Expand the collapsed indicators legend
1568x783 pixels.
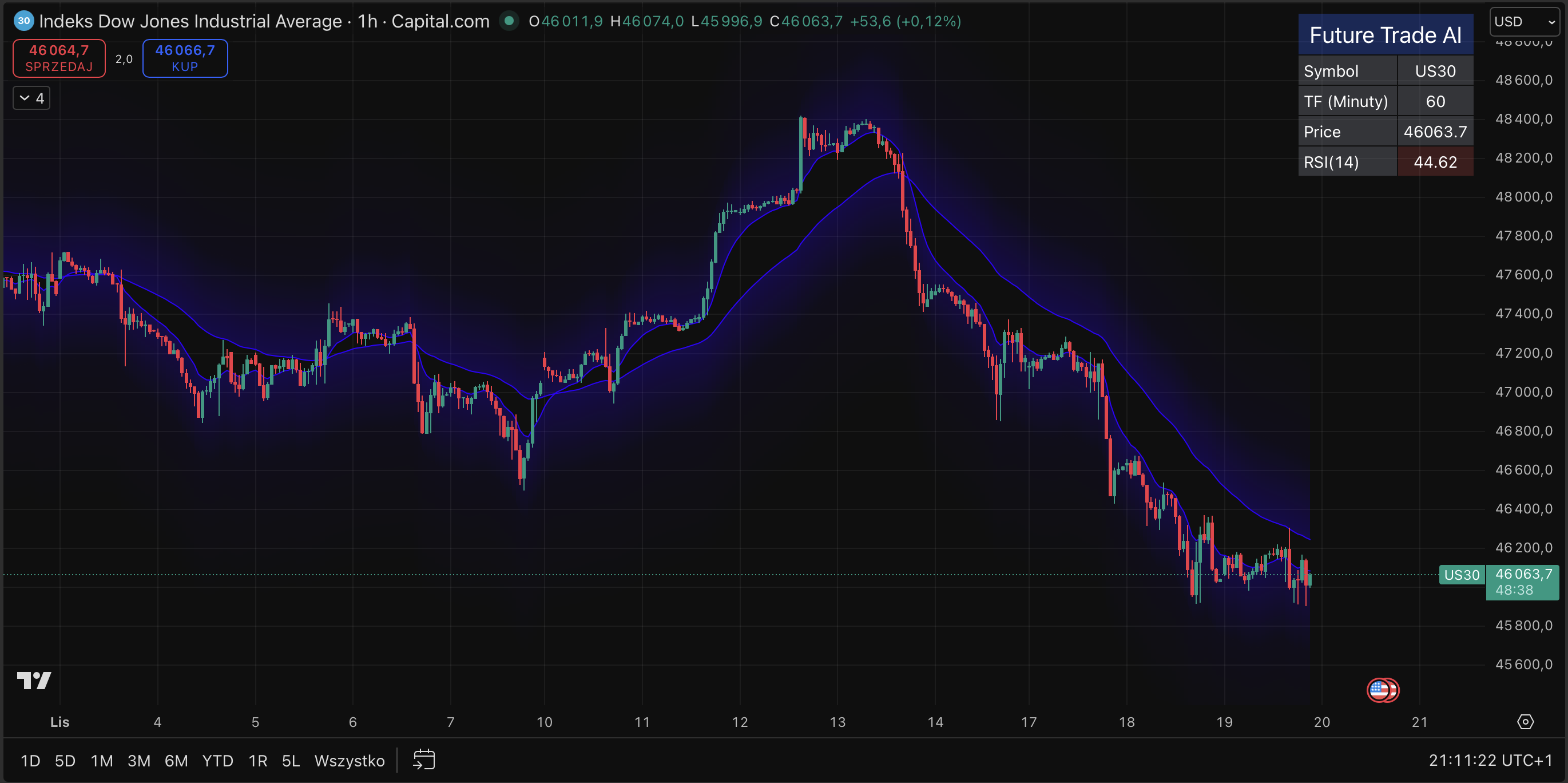(31, 98)
